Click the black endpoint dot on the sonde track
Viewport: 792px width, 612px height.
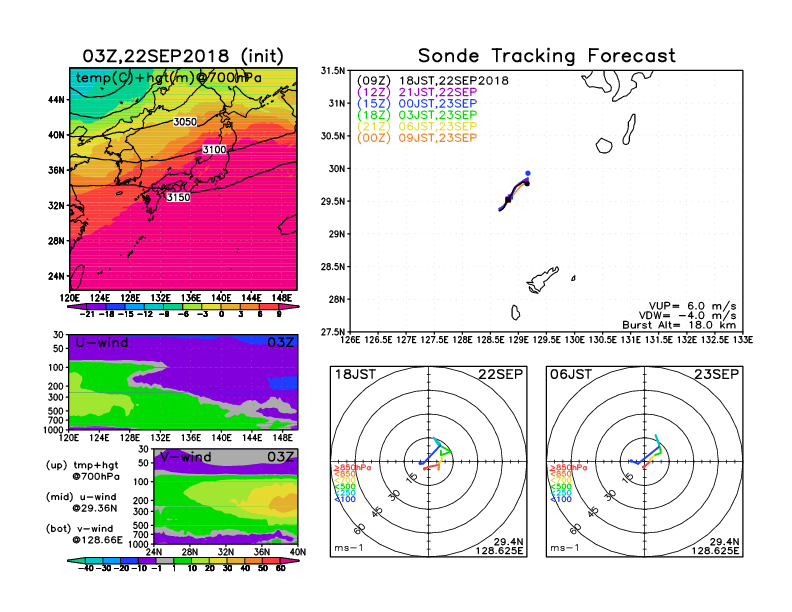click(527, 183)
